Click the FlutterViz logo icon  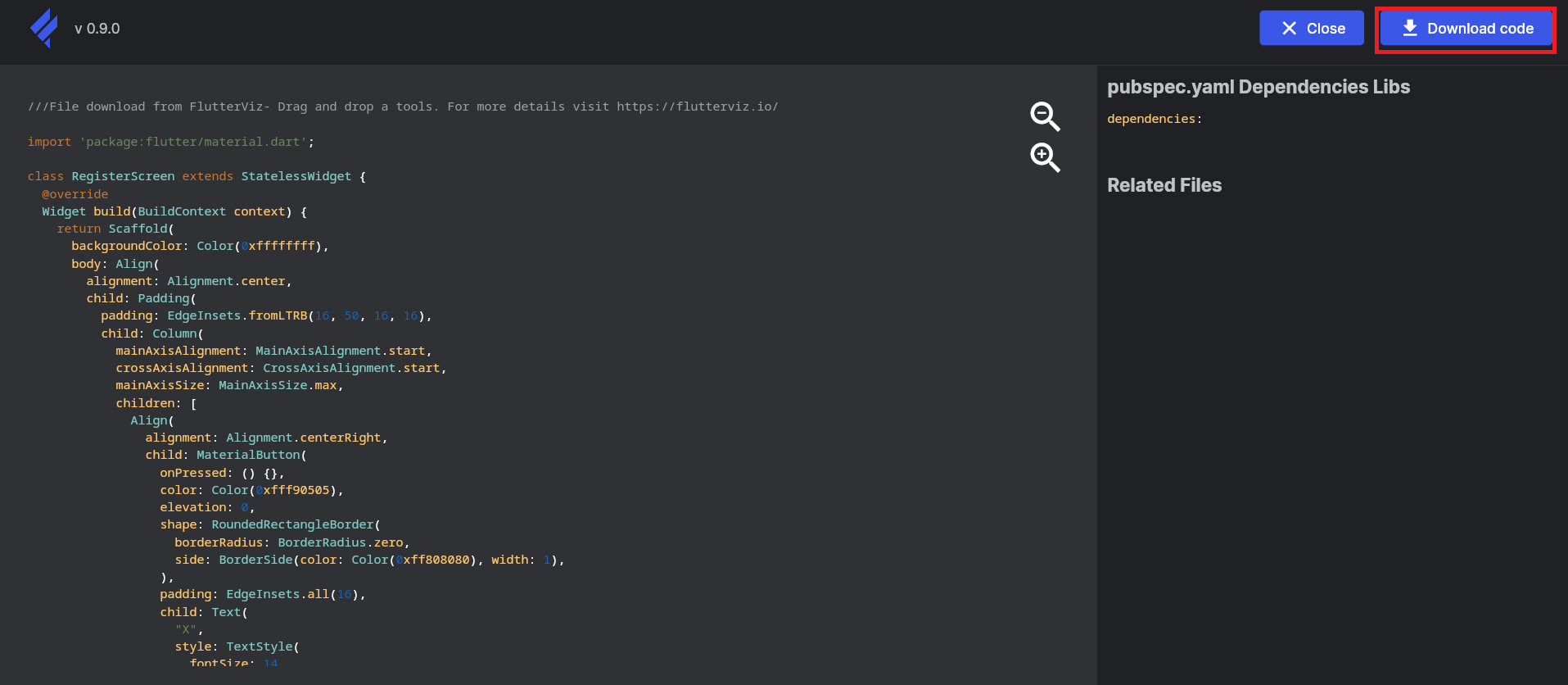pyautogui.click(x=44, y=28)
